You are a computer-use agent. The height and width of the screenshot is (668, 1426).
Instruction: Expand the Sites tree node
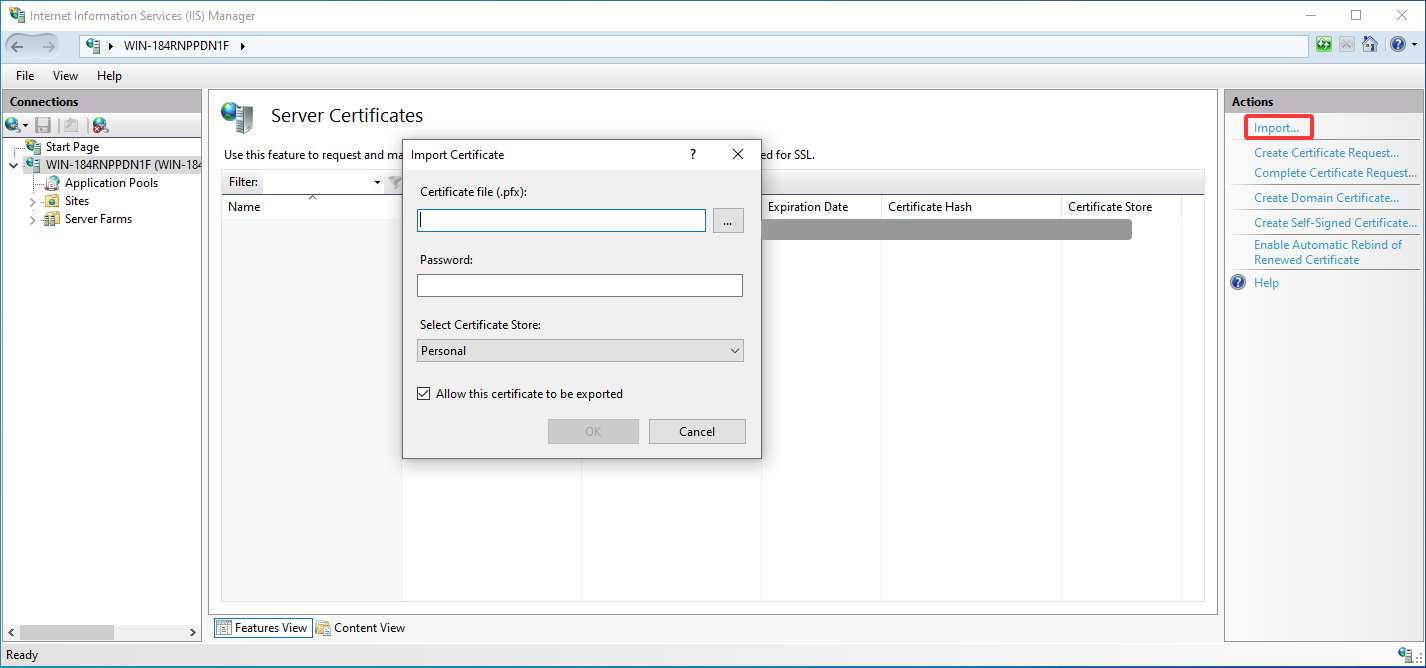point(33,201)
